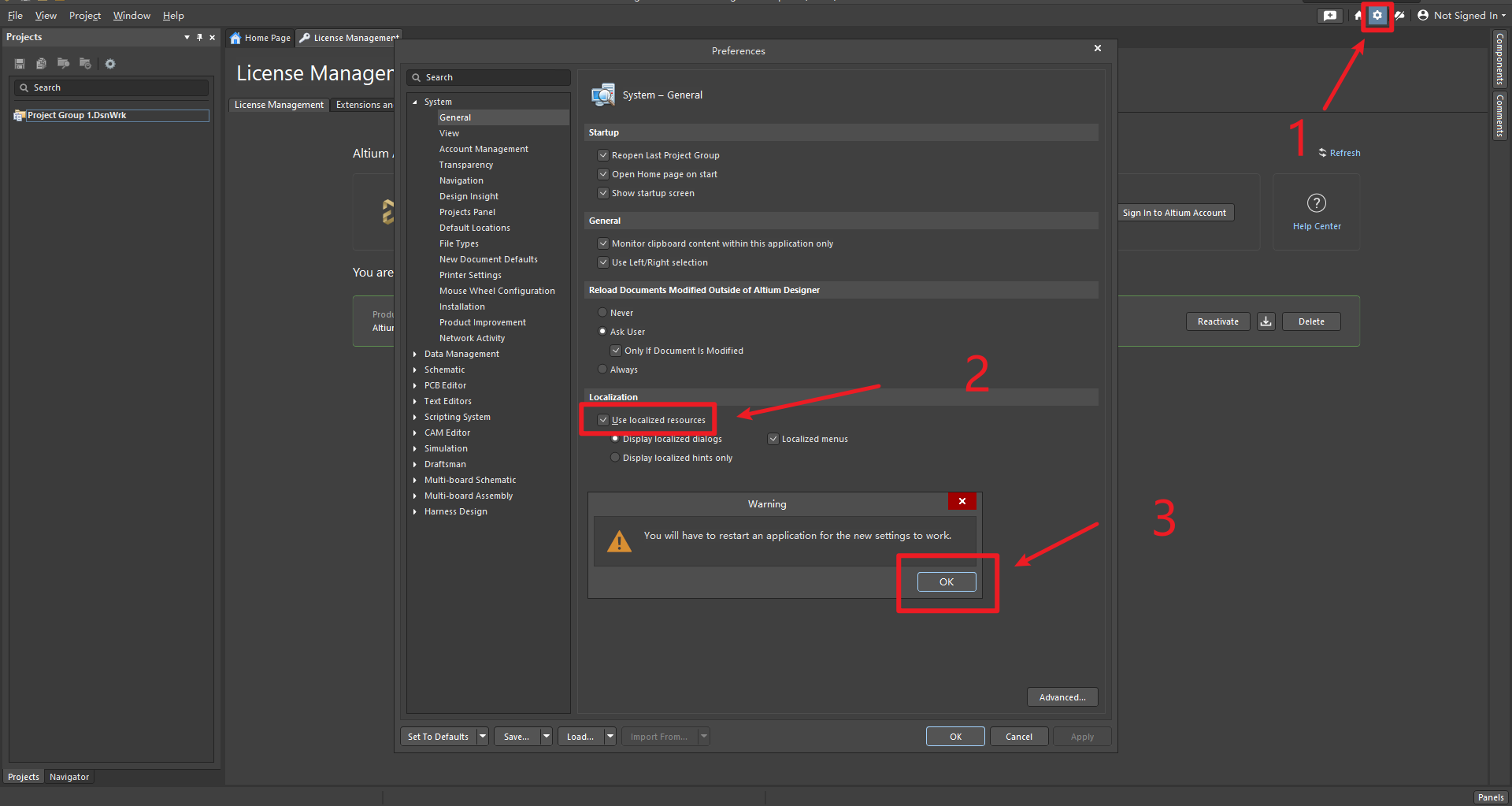Click the home icon in top-right toolbar
Viewport: 1512px width, 806px height.
[1358, 15]
